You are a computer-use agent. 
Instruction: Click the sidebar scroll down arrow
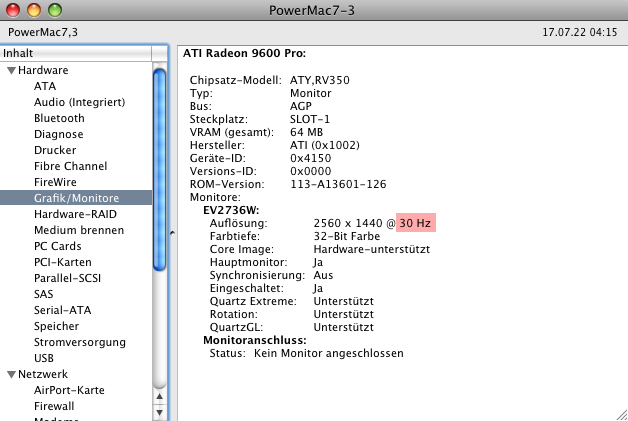(x=159, y=412)
